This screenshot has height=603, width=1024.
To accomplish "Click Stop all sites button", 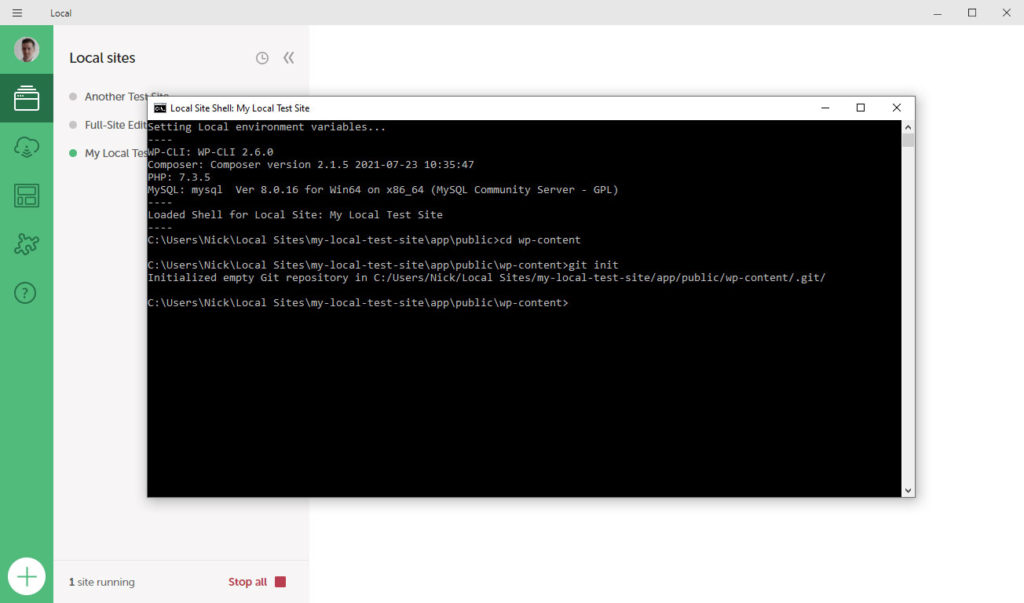I will (257, 581).
